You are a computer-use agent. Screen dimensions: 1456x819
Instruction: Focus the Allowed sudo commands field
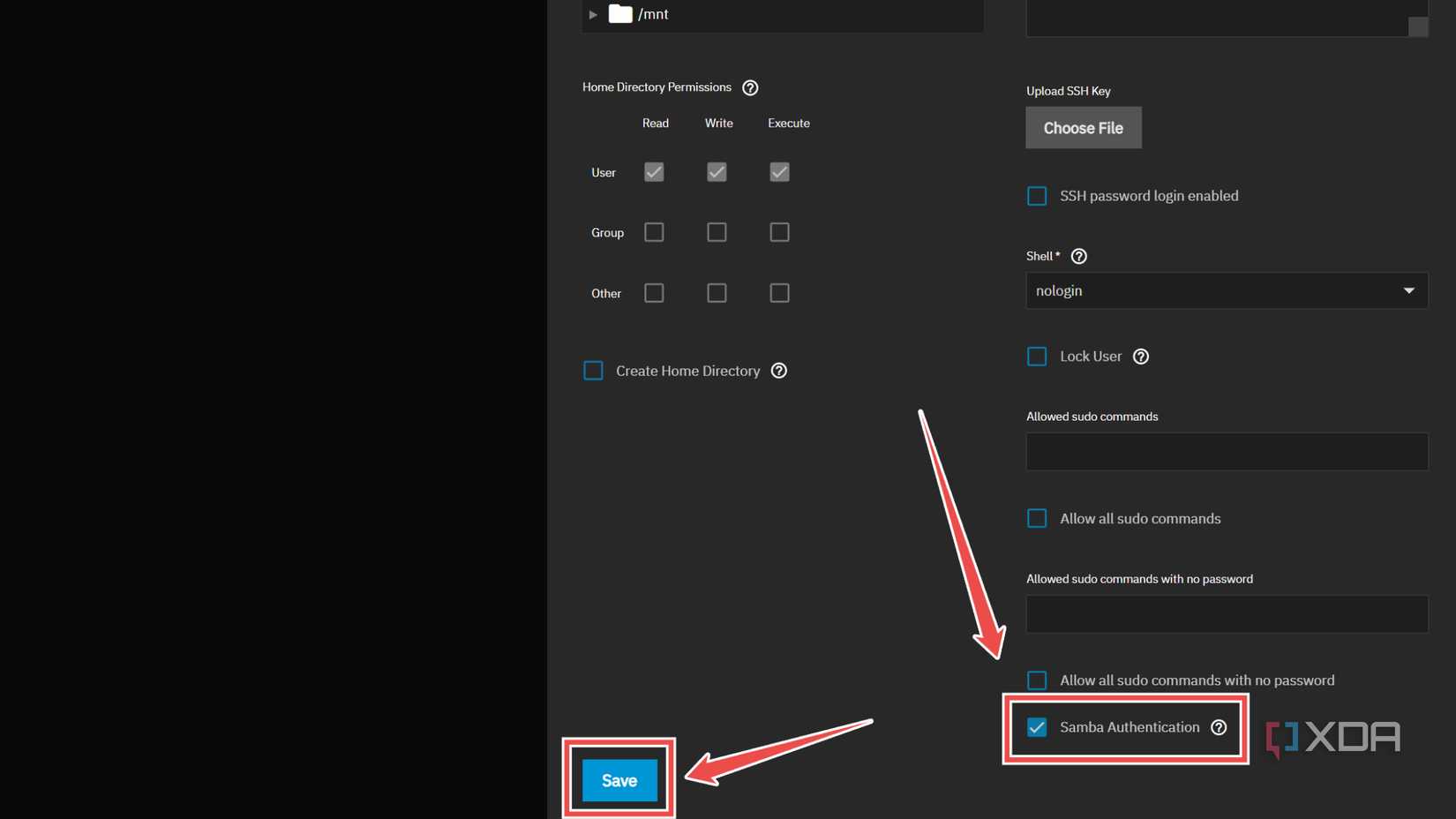tap(1227, 451)
